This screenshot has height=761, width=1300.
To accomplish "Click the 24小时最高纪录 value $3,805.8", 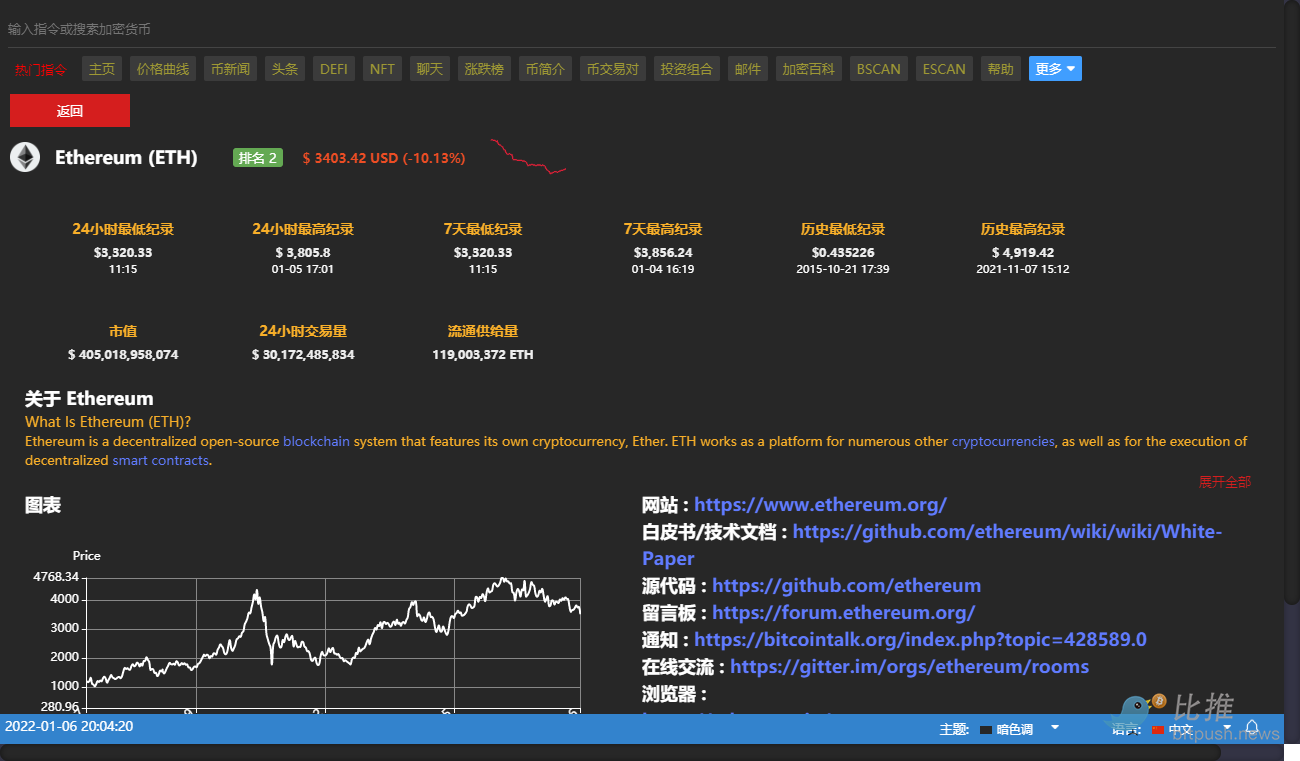I will coord(303,253).
